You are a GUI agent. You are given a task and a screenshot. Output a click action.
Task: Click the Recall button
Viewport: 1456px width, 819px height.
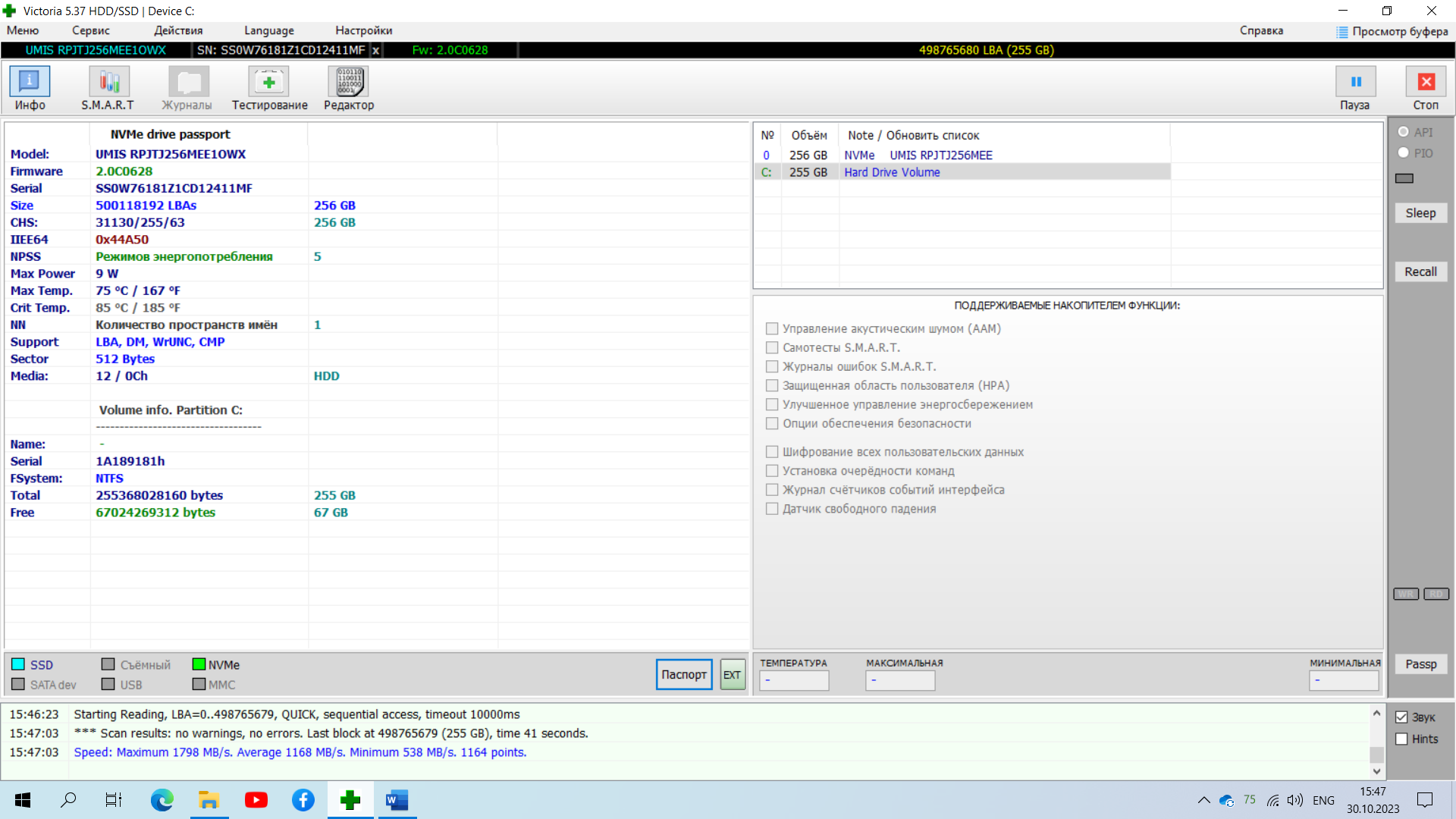1420,271
